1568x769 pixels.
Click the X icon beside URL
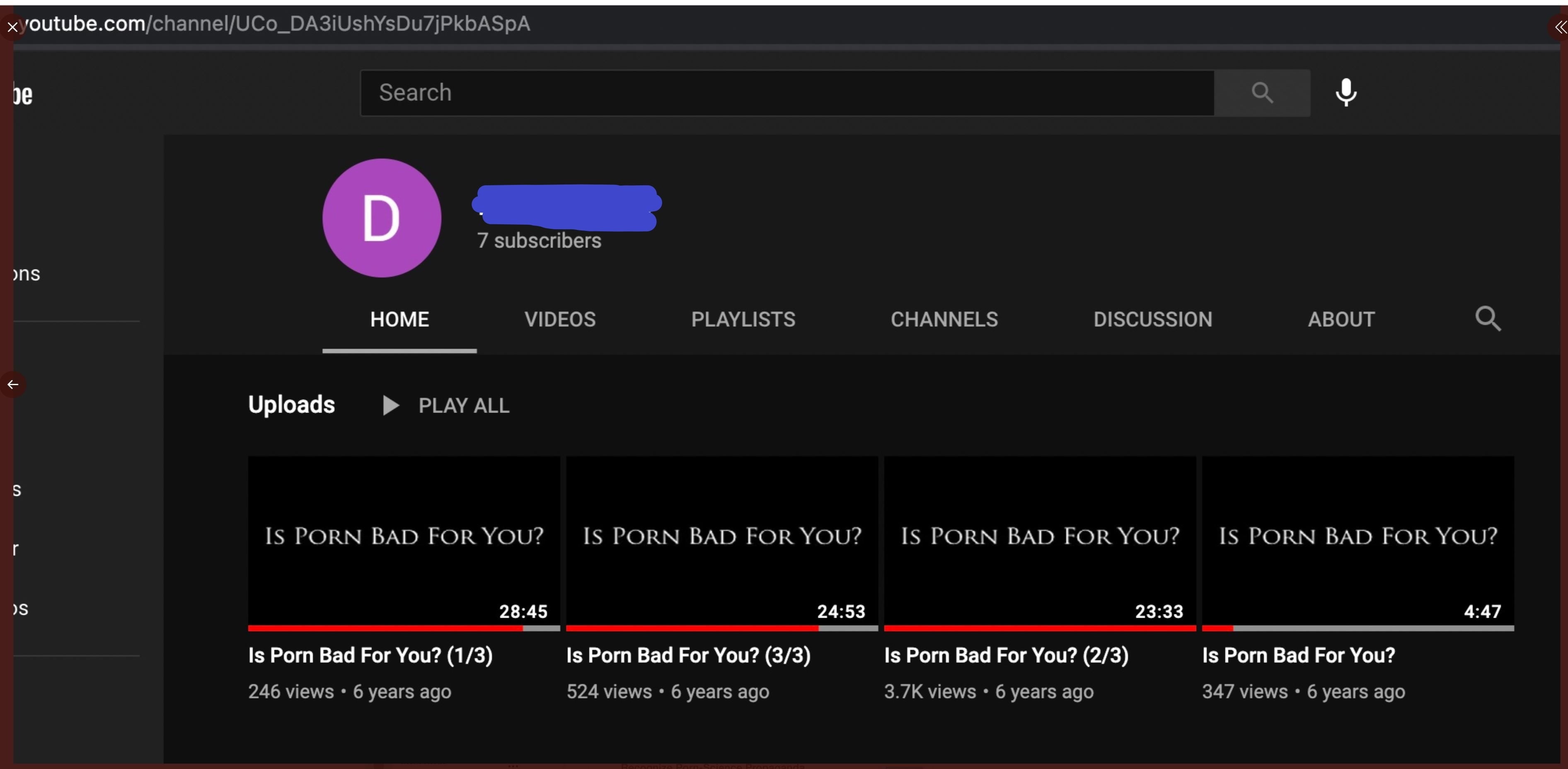tap(12, 27)
